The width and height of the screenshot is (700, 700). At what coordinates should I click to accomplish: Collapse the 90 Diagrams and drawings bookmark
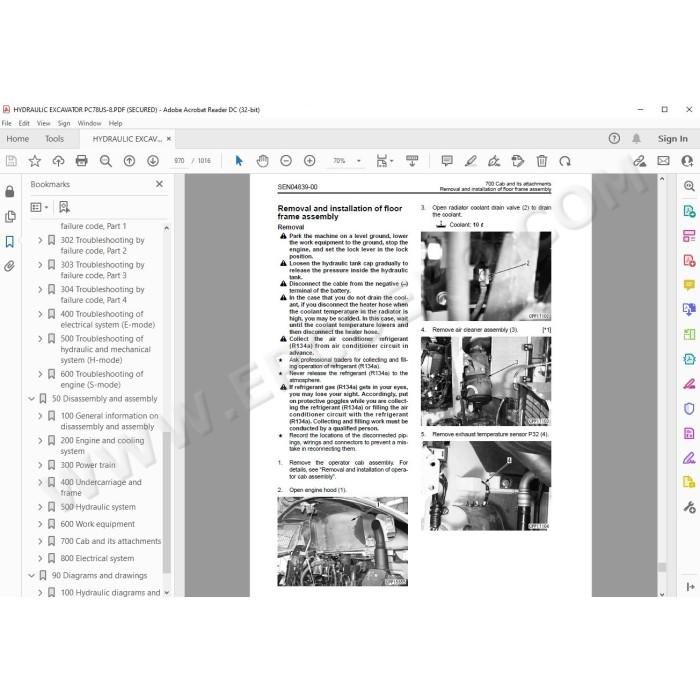[x=31, y=575]
